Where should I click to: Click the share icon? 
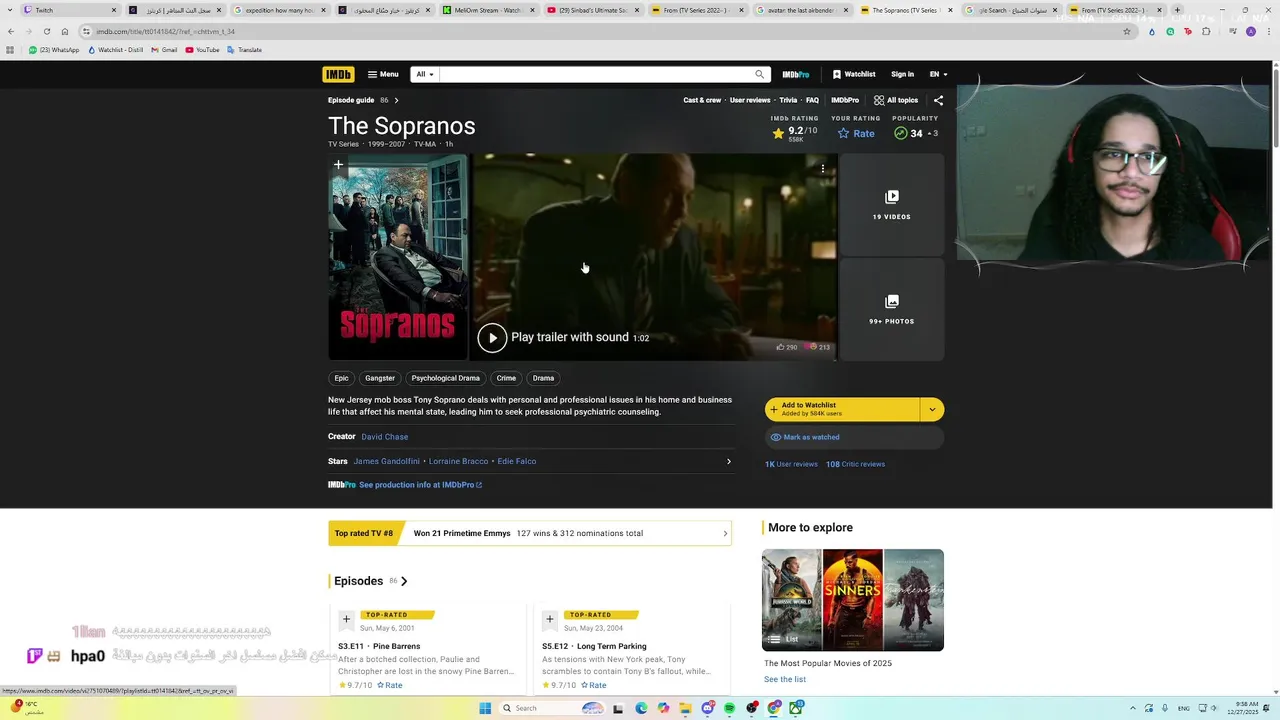(938, 100)
